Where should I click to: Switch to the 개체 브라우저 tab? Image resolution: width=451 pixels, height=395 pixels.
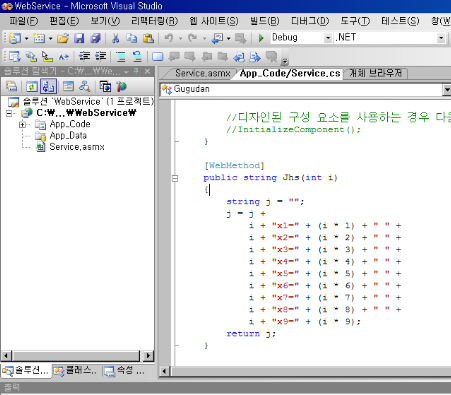[x=375, y=73]
